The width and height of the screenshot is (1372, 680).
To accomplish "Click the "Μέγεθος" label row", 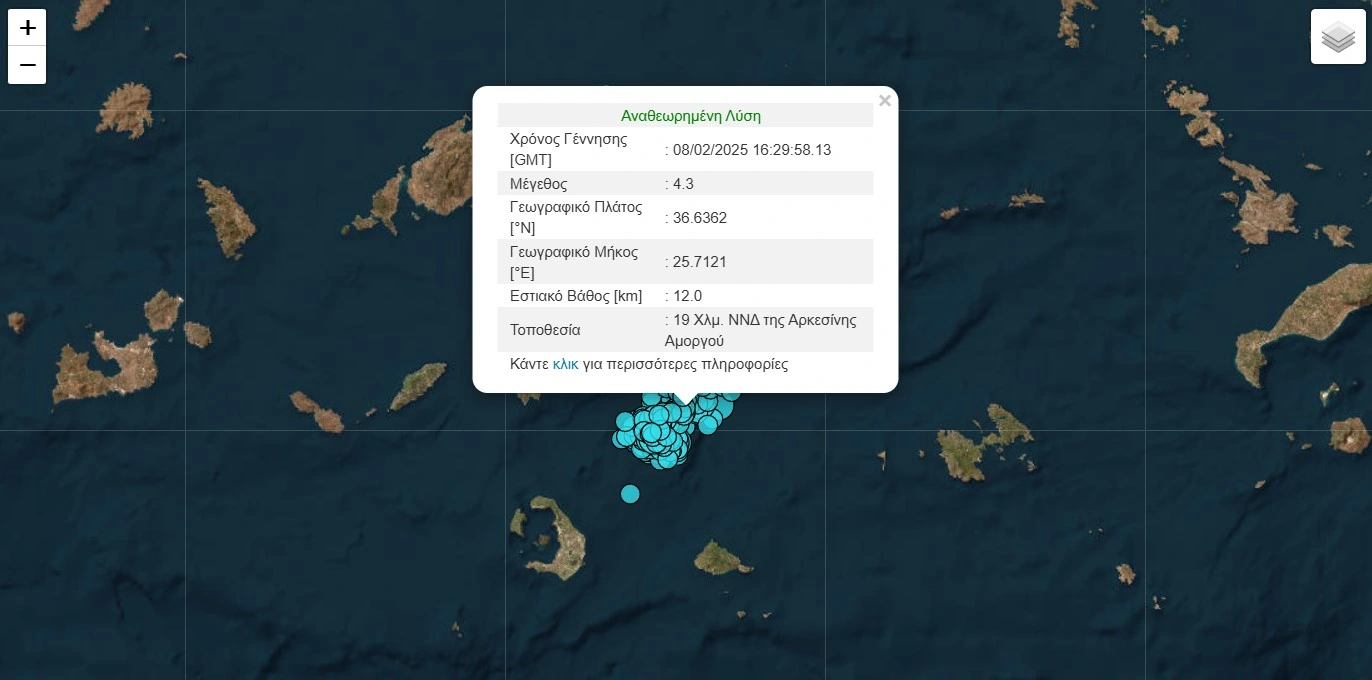I will point(539,184).
